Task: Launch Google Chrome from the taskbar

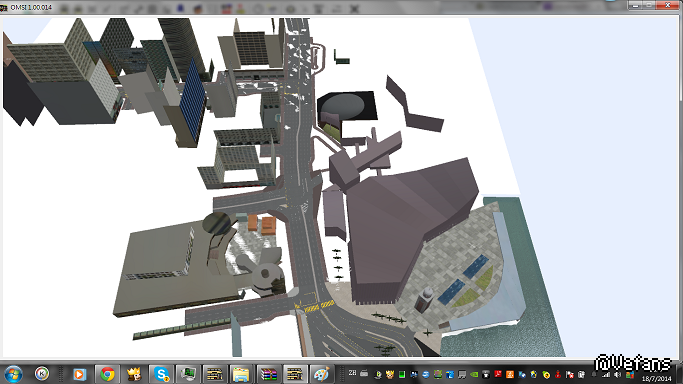Action: pyautogui.click(x=107, y=374)
